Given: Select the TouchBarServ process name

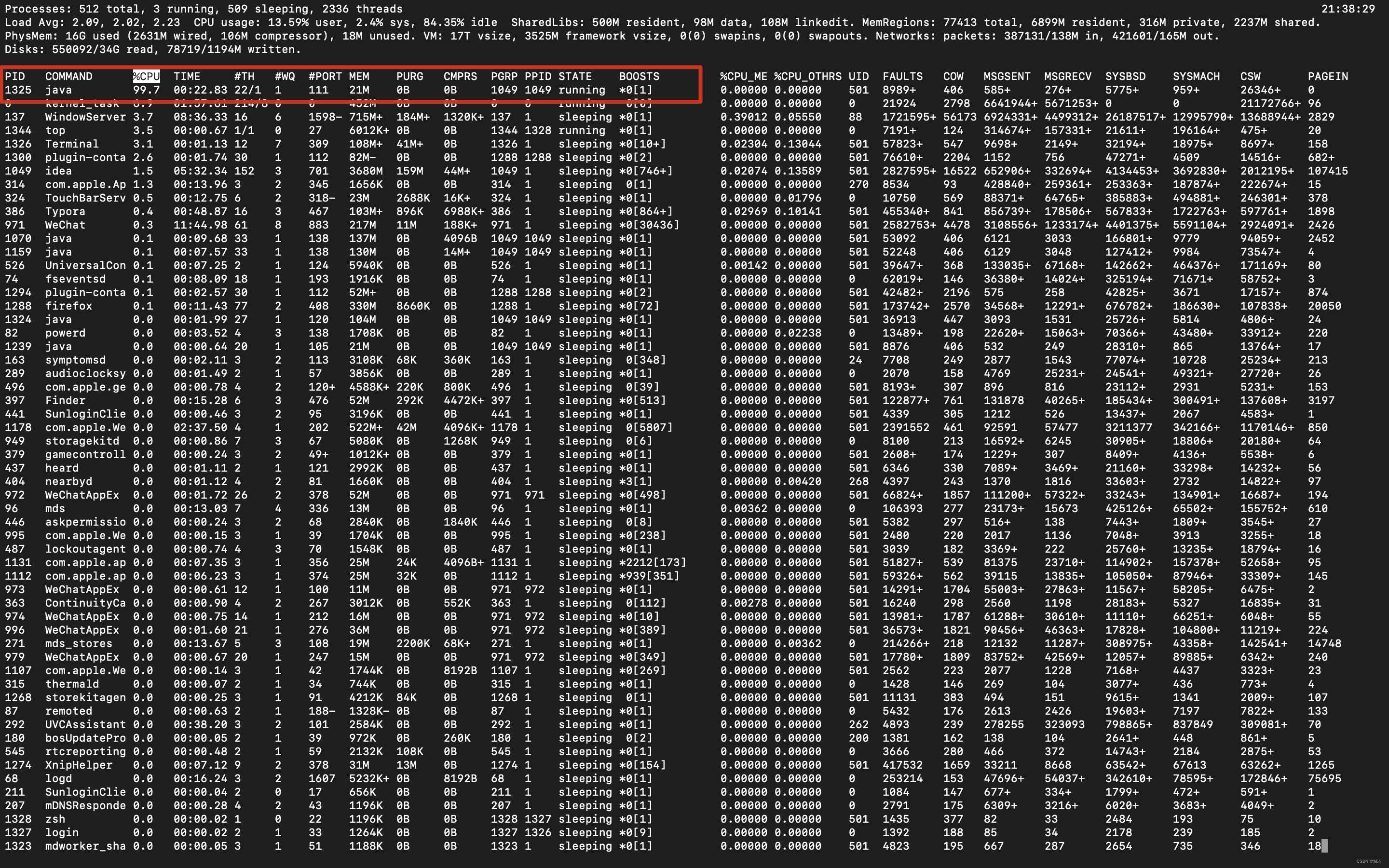Looking at the screenshot, I should tap(85, 198).
